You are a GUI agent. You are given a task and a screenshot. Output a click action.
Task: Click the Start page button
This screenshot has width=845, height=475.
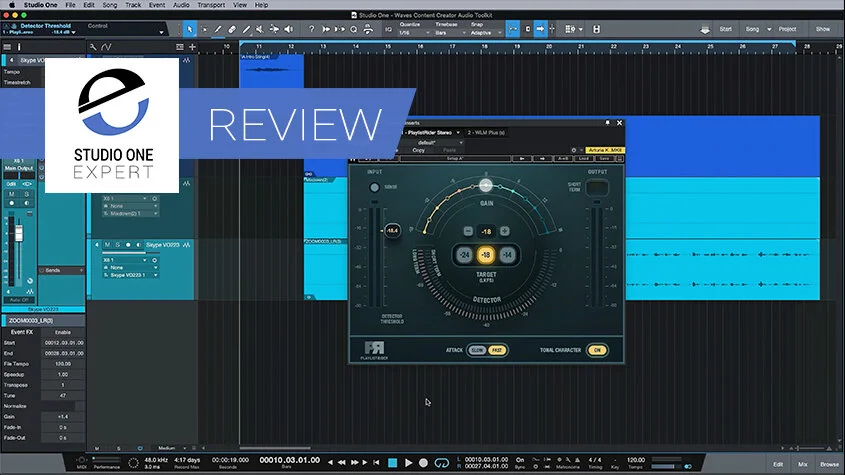click(x=725, y=29)
